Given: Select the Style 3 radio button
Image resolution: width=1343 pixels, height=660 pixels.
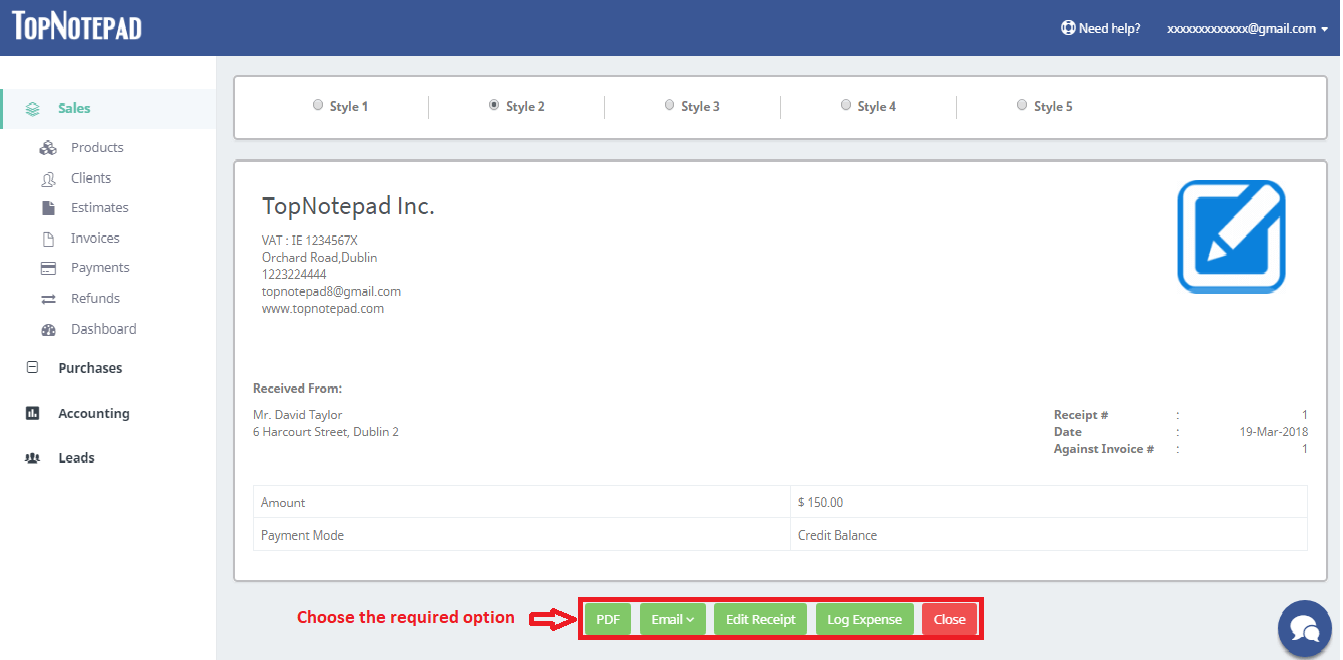Looking at the screenshot, I should [670, 104].
